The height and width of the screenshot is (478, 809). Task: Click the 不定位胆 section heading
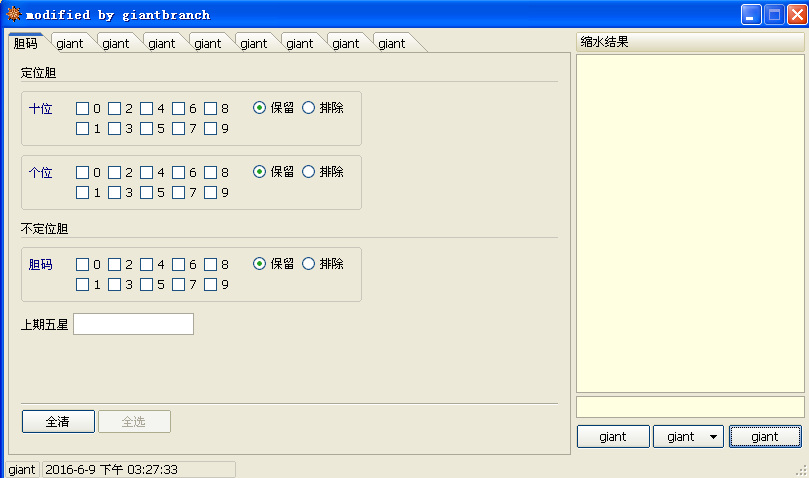(44, 229)
